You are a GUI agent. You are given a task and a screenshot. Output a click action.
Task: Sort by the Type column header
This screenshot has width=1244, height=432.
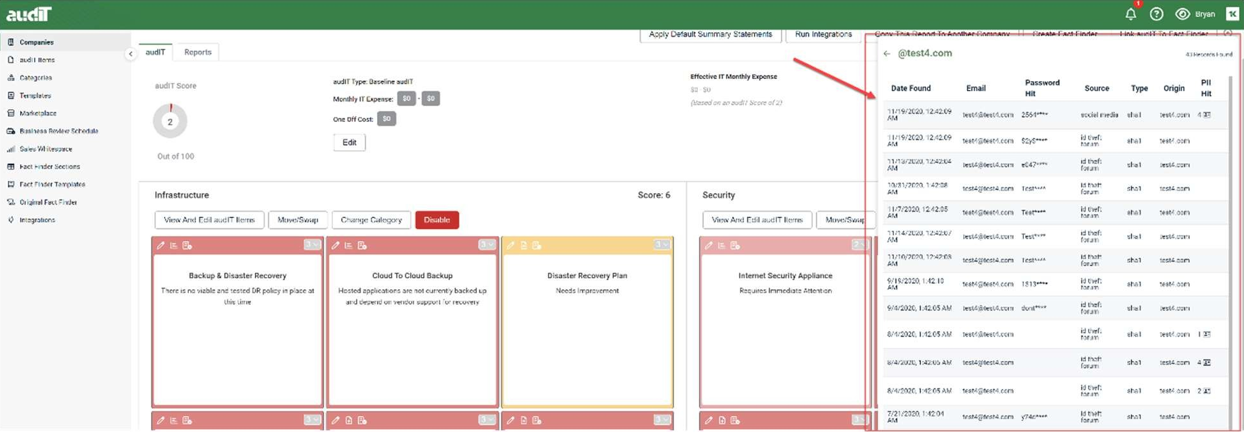coord(1139,88)
